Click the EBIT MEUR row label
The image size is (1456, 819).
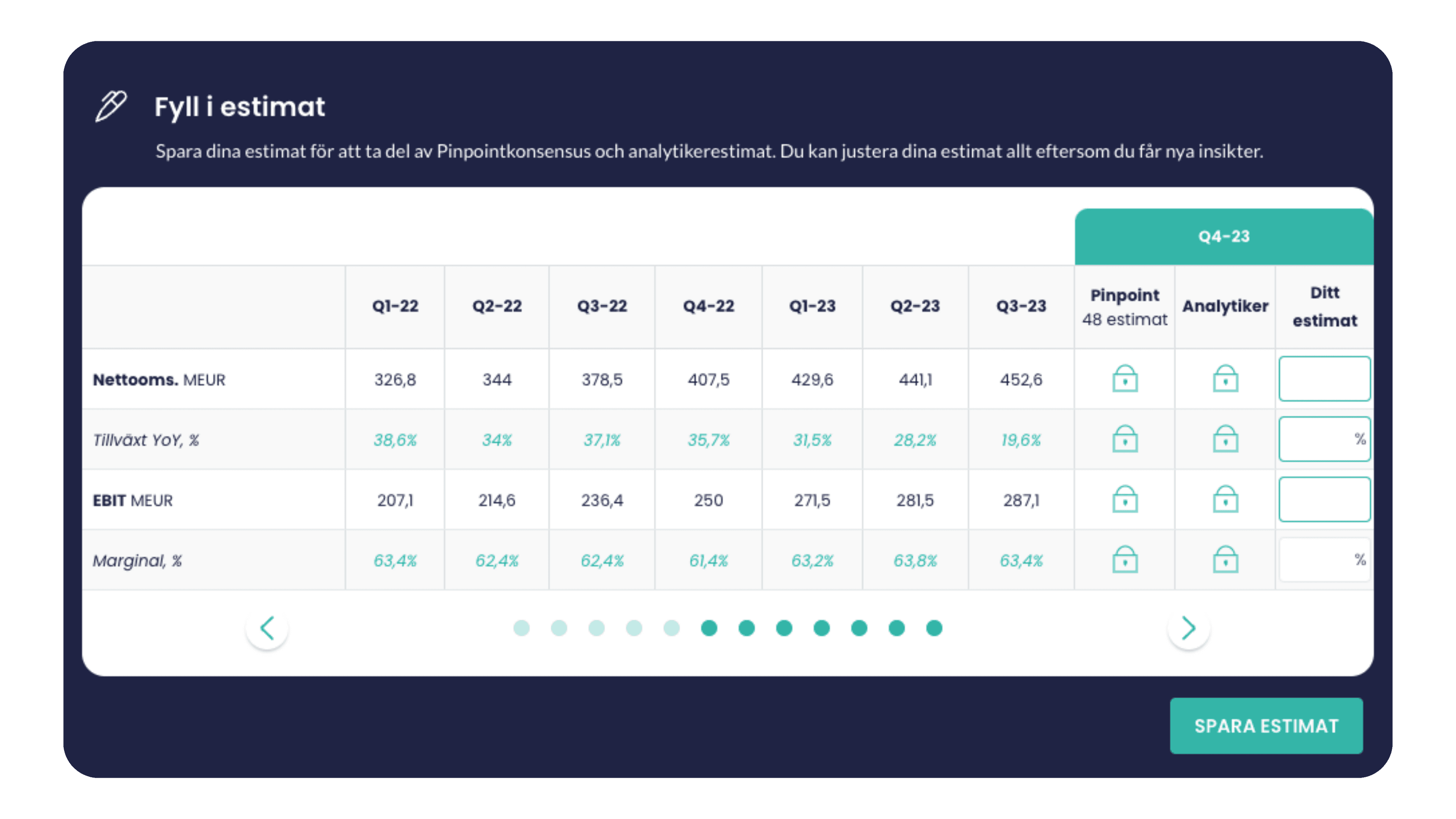click(133, 501)
